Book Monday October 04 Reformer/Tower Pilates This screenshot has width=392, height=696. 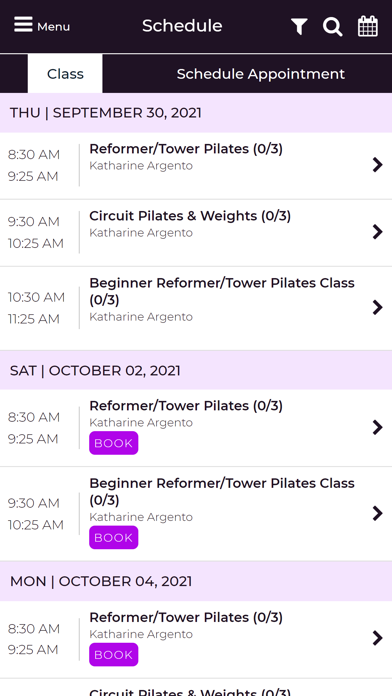click(114, 655)
